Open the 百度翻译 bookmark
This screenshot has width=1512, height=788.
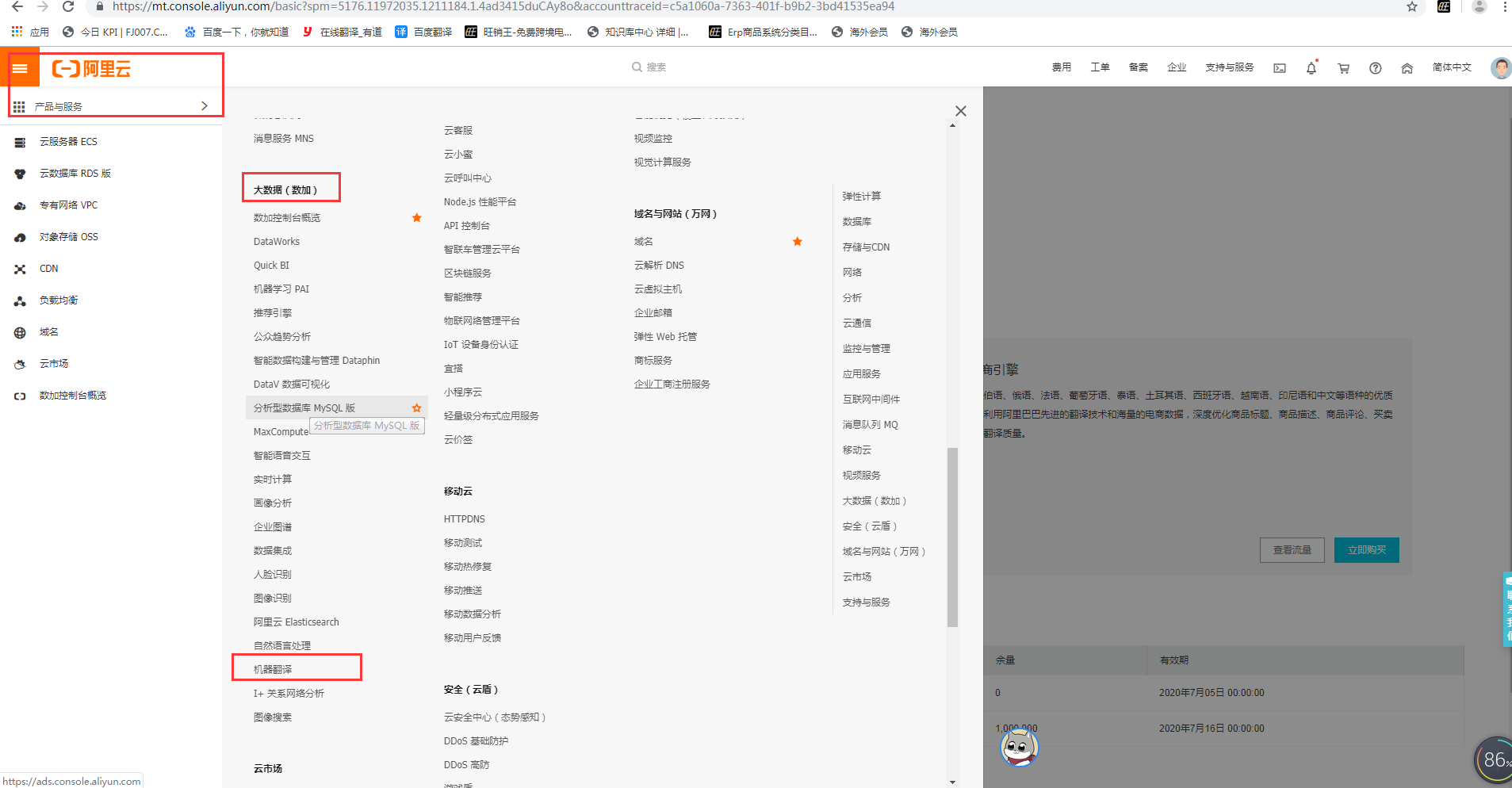click(x=424, y=33)
